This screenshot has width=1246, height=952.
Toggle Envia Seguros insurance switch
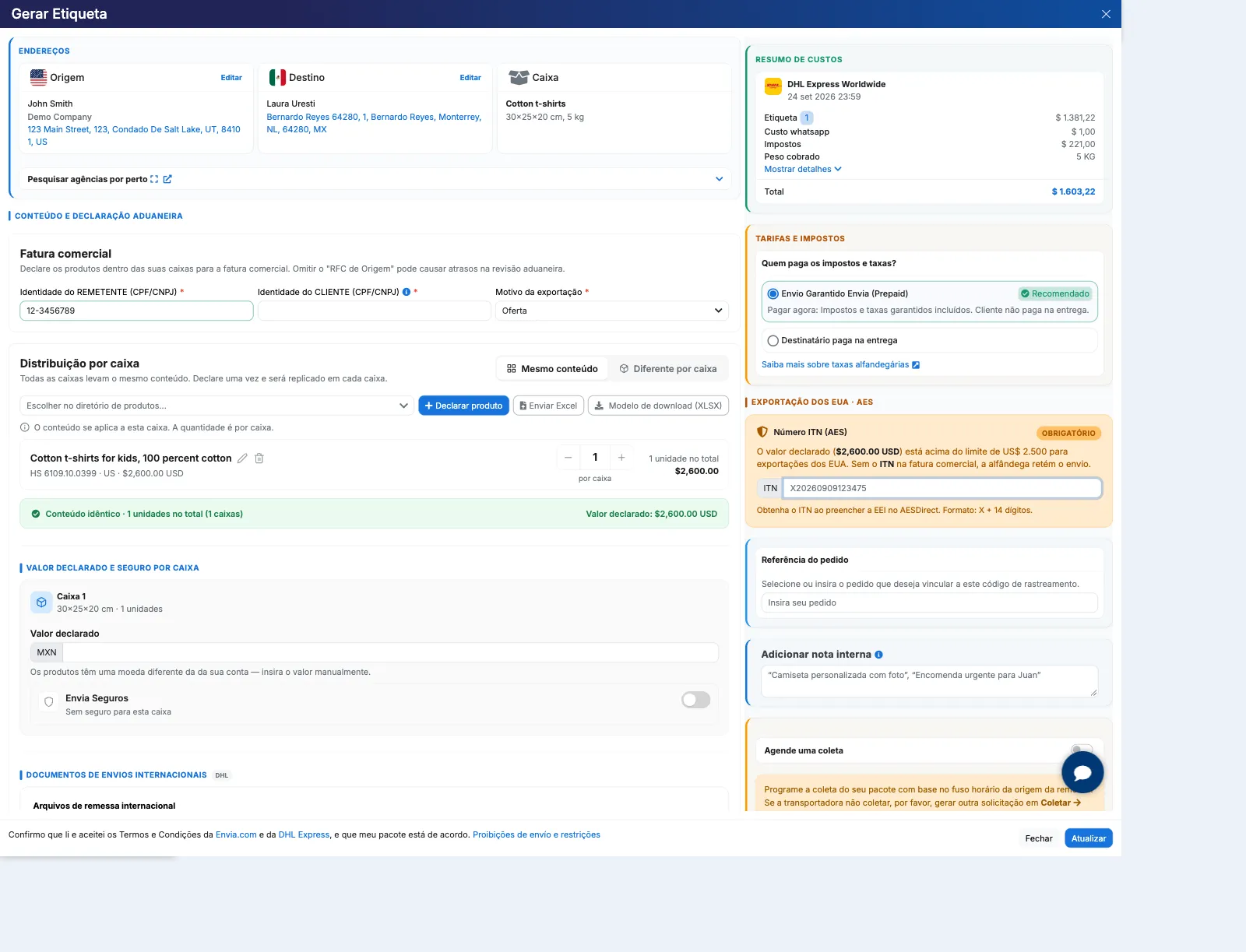coord(696,700)
